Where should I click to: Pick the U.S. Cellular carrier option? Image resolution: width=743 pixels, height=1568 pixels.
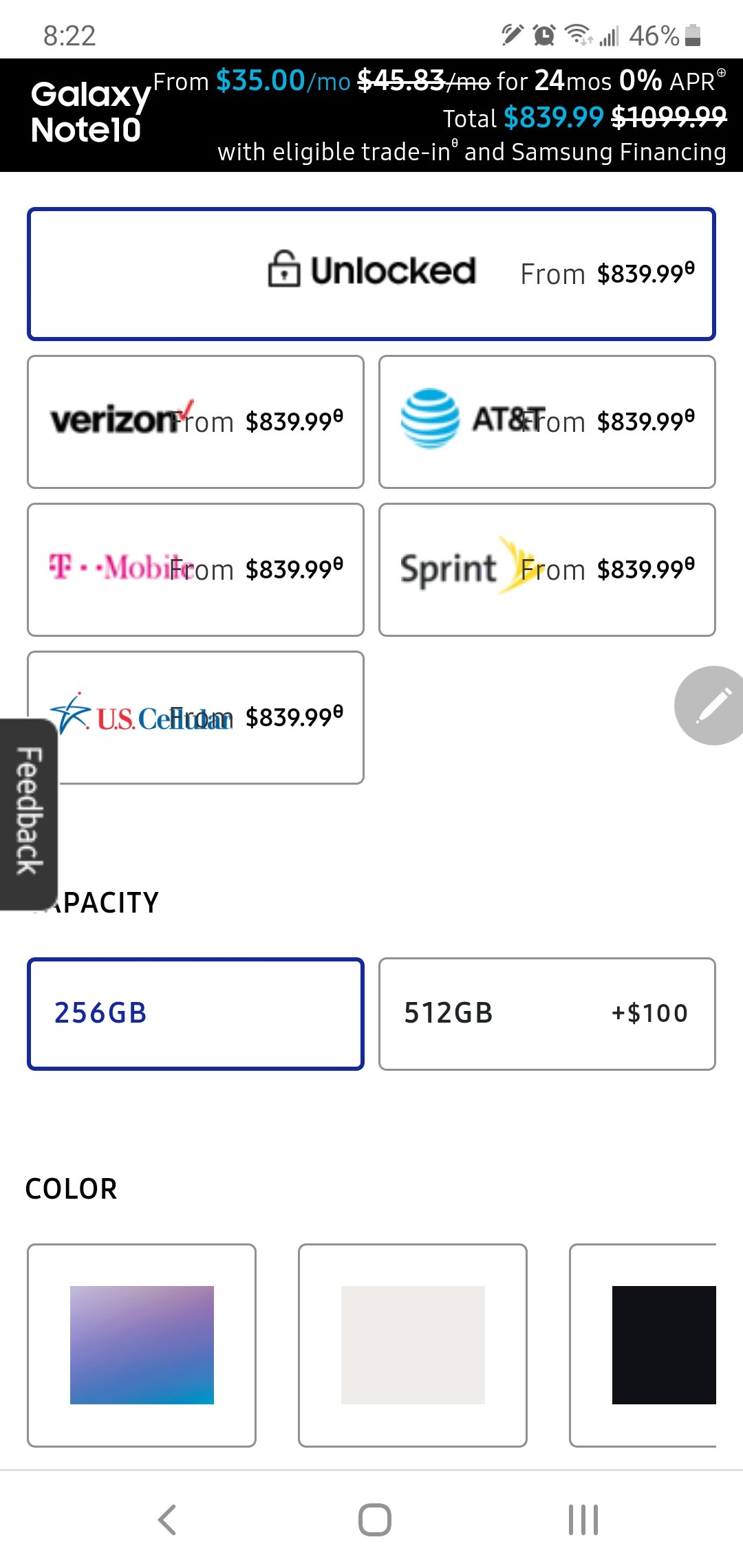pyautogui.click(x=195, y=717)
